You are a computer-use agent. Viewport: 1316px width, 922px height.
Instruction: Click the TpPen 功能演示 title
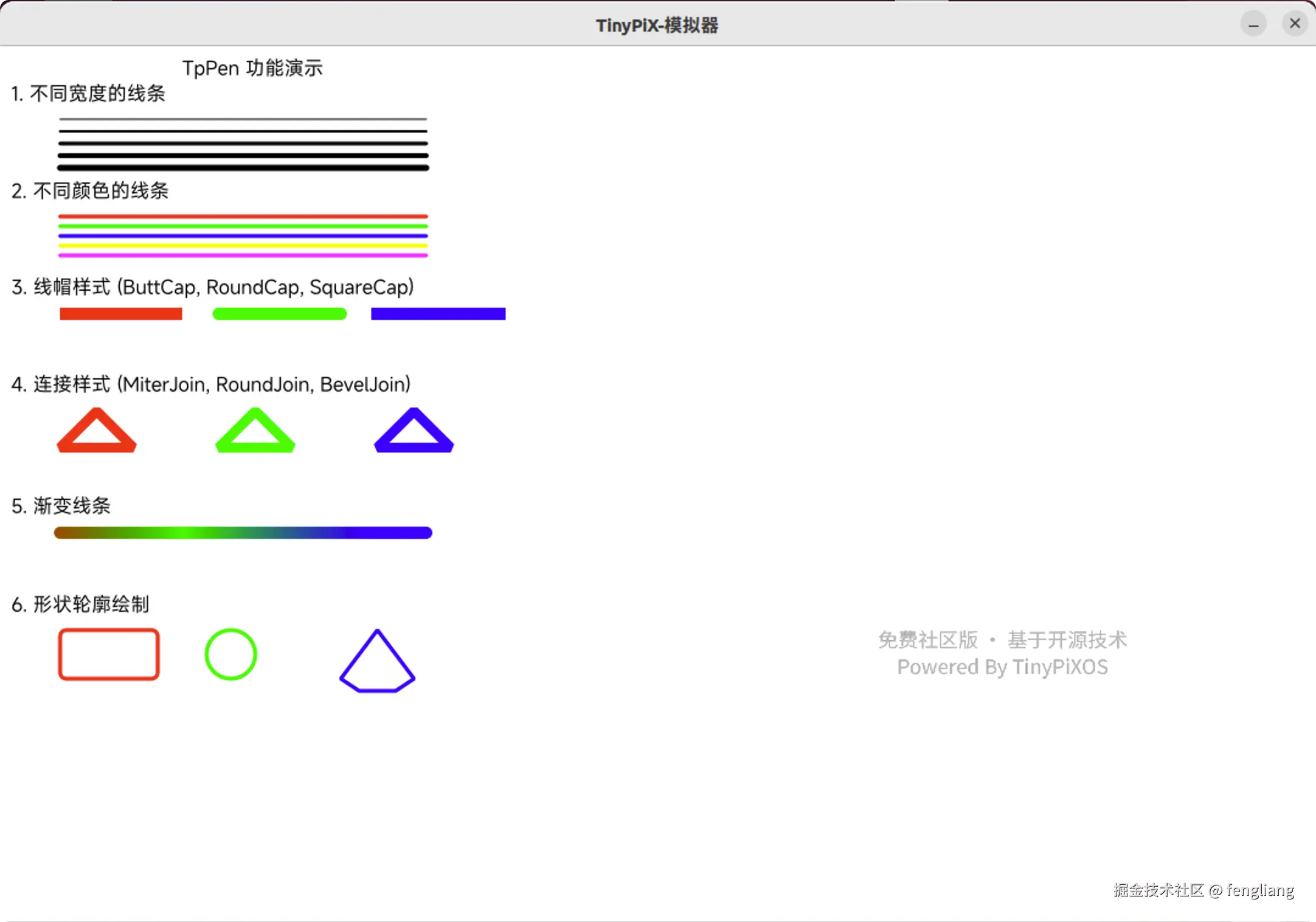click(252, 68)
